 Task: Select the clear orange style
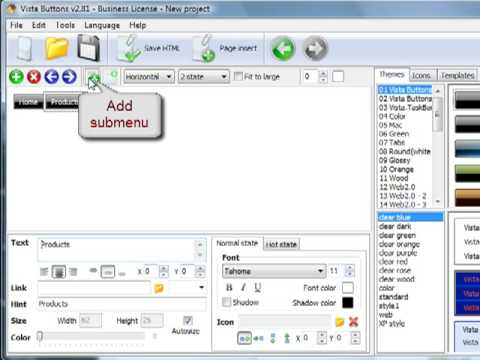tap(399, 244)
